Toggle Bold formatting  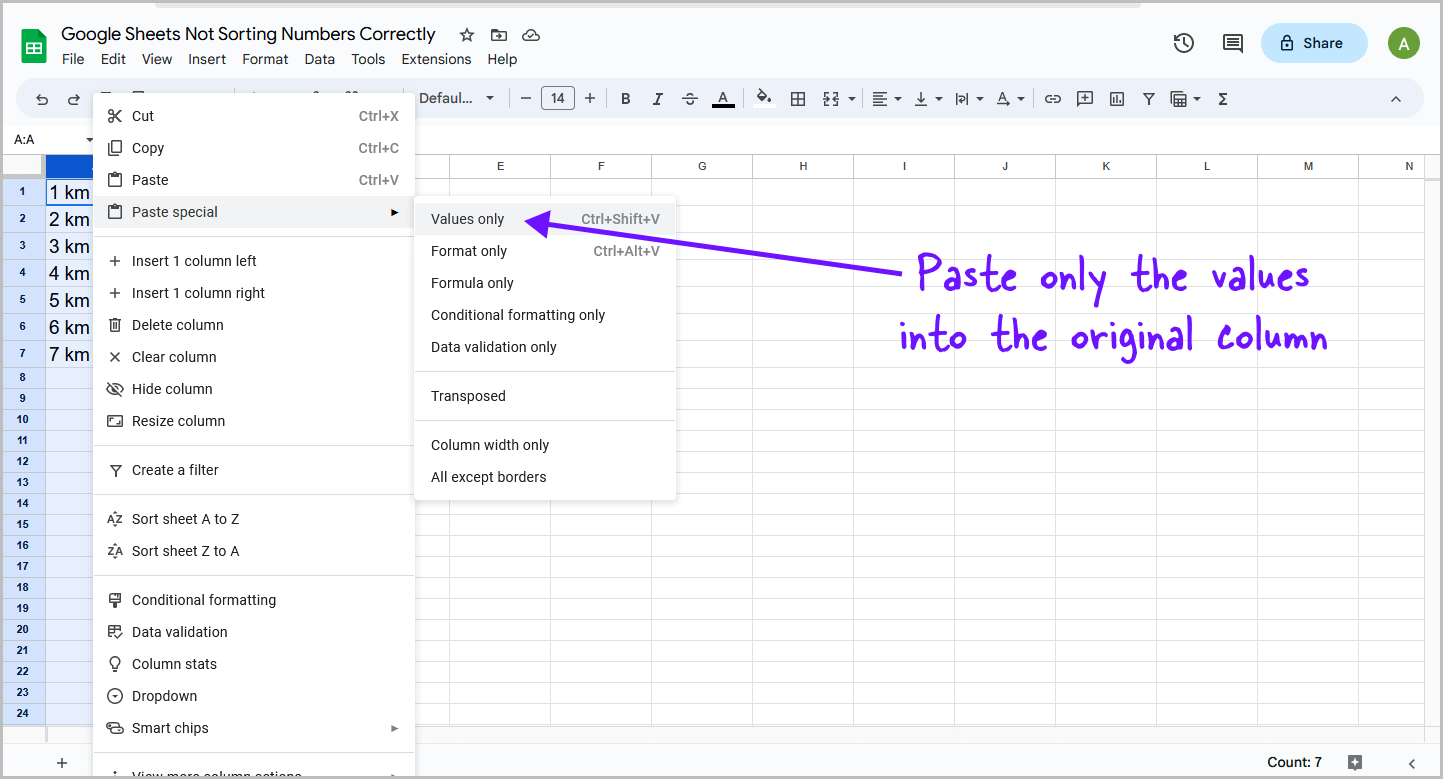click(x=626, y=99)
